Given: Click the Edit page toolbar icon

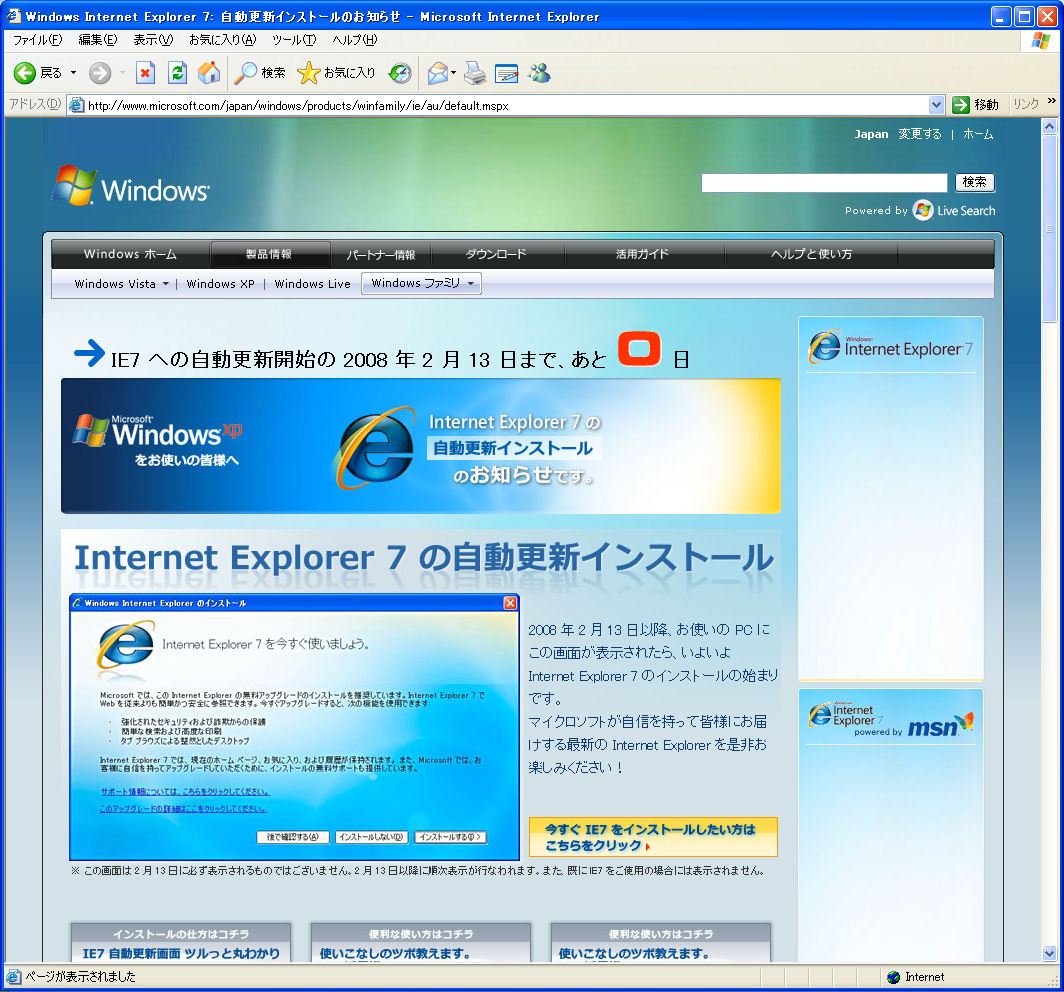Looking at the screenshot, I should coord(506,73).
